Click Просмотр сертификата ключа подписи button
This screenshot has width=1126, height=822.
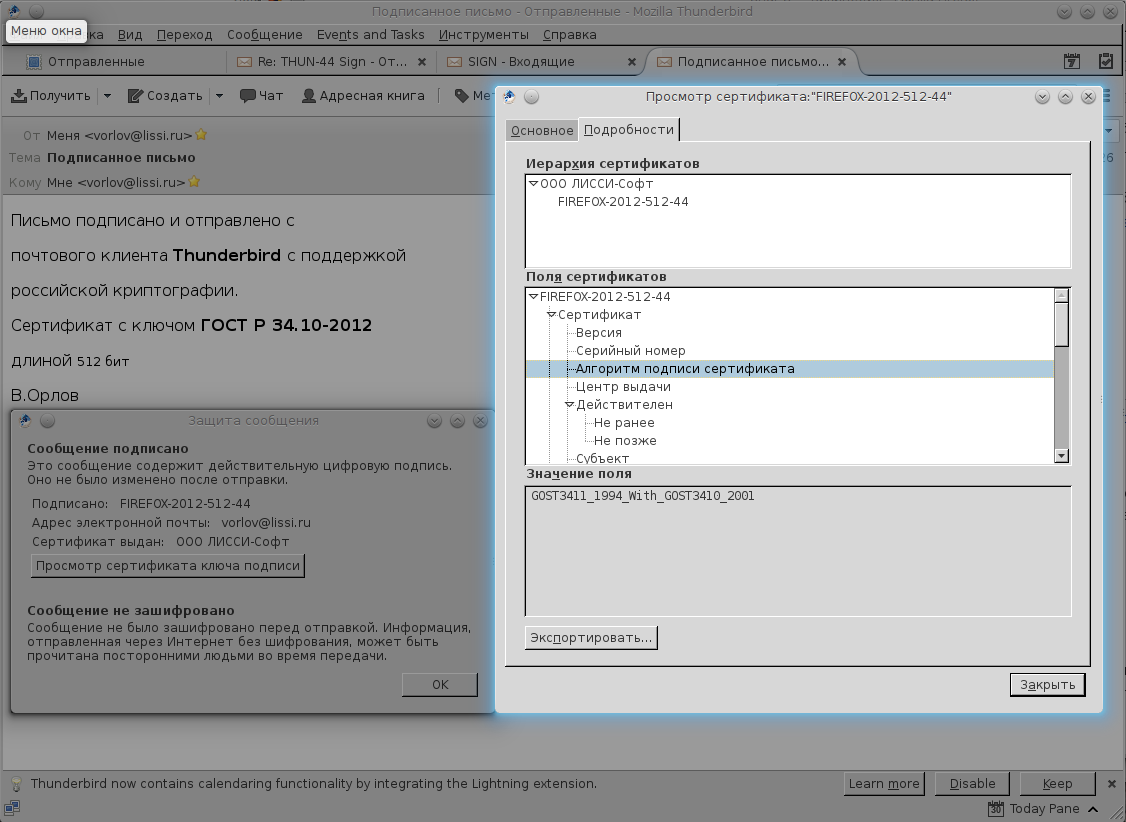coord(168,566)
